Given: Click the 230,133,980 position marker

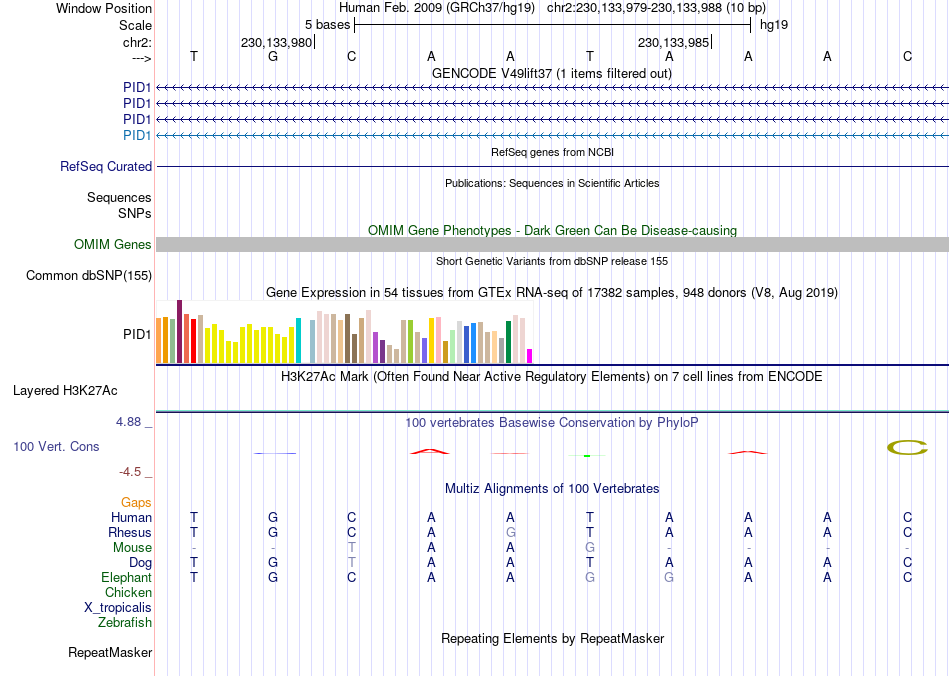Looking at the screenshot, I should (276, 42).
